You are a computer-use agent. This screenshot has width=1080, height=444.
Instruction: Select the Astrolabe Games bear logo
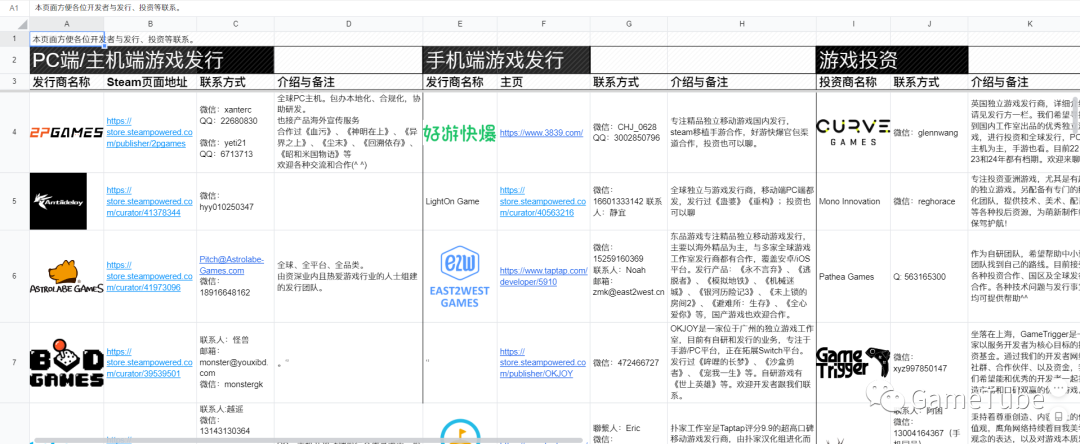pos(67,277)
